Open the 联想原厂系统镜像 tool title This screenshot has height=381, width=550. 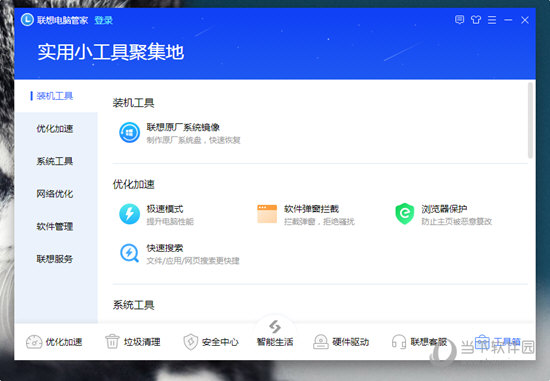click(183, 127)
